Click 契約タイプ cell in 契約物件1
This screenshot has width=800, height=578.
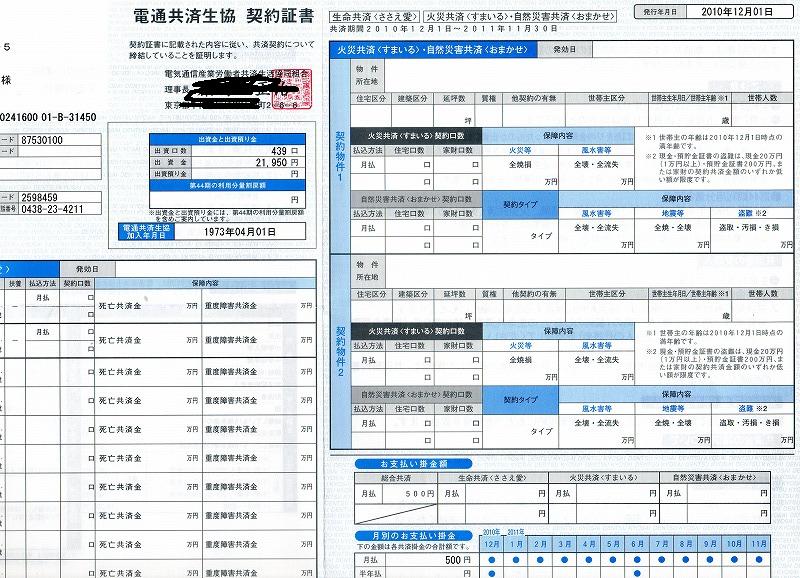(520, 205)
